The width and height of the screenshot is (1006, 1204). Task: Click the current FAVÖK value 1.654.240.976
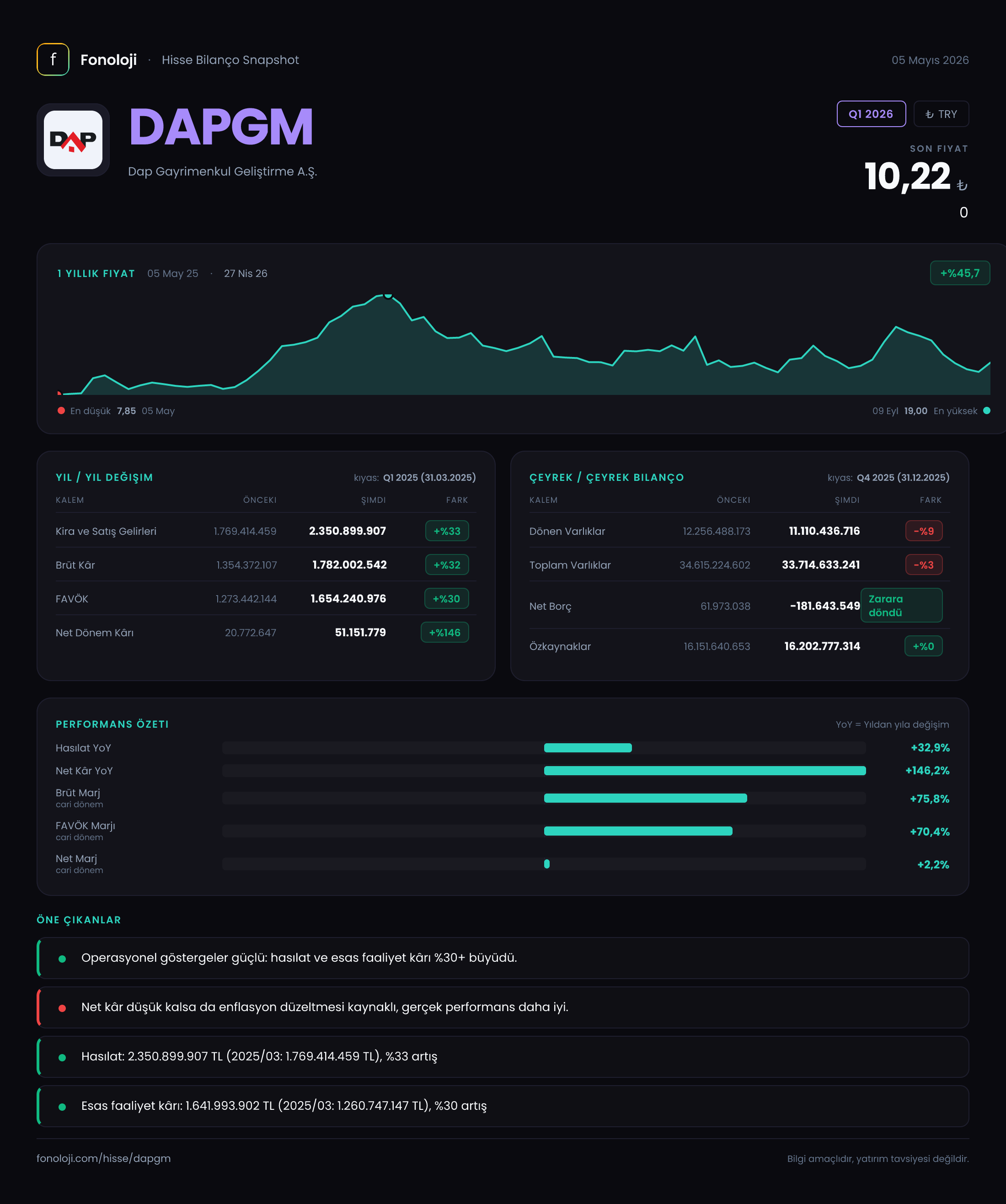coord(348,598)
